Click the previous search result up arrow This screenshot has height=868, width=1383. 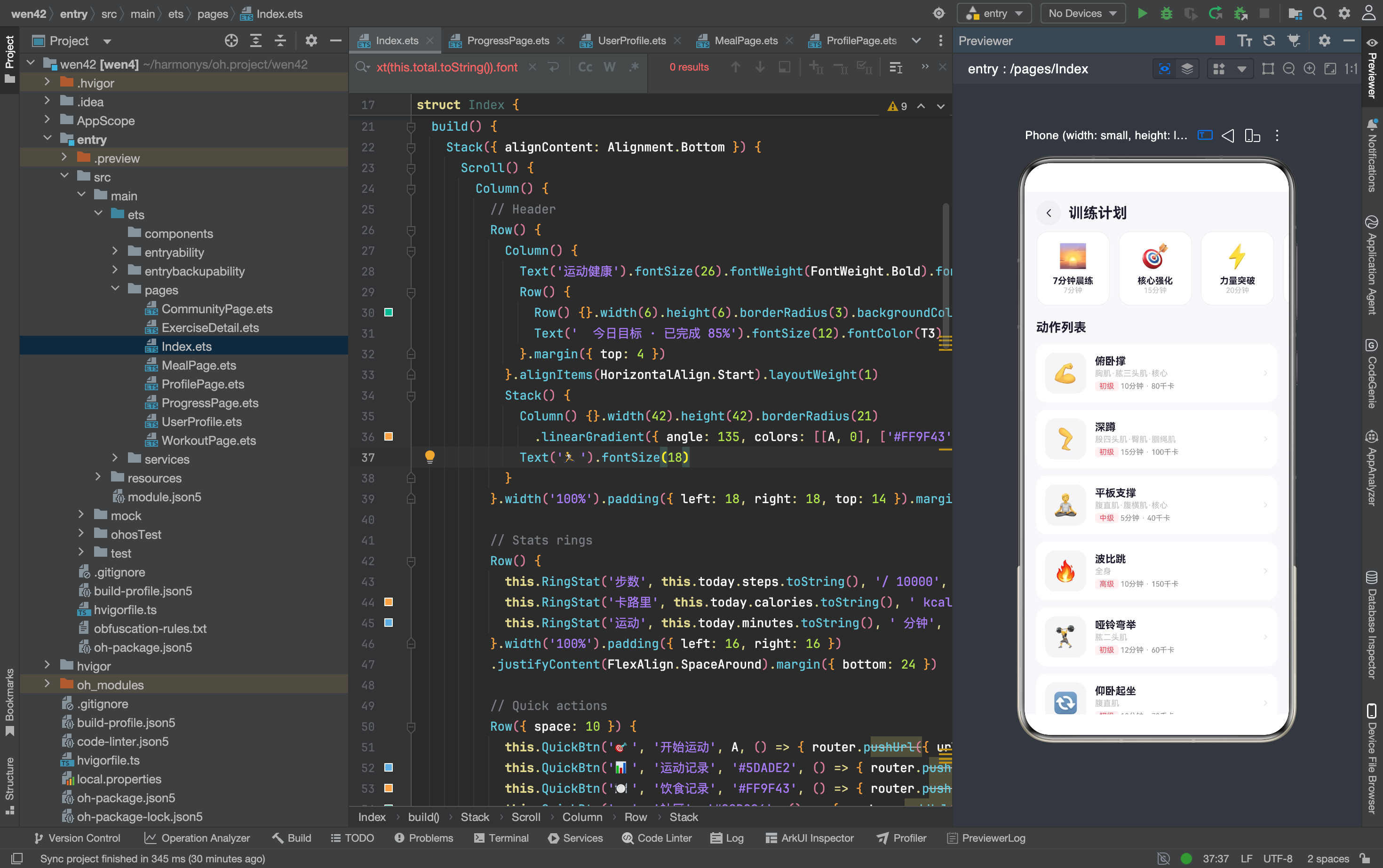735,67
